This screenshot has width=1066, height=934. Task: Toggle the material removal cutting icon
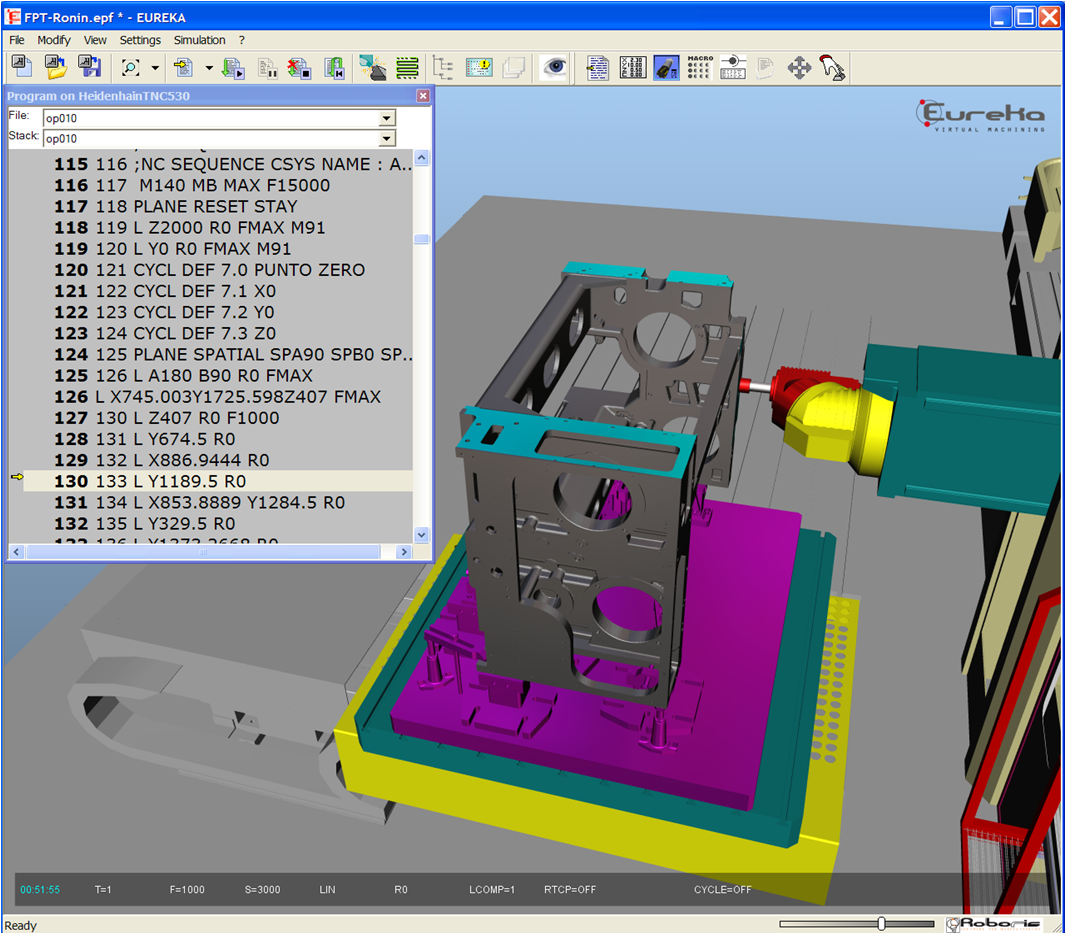tap(373, 67)
